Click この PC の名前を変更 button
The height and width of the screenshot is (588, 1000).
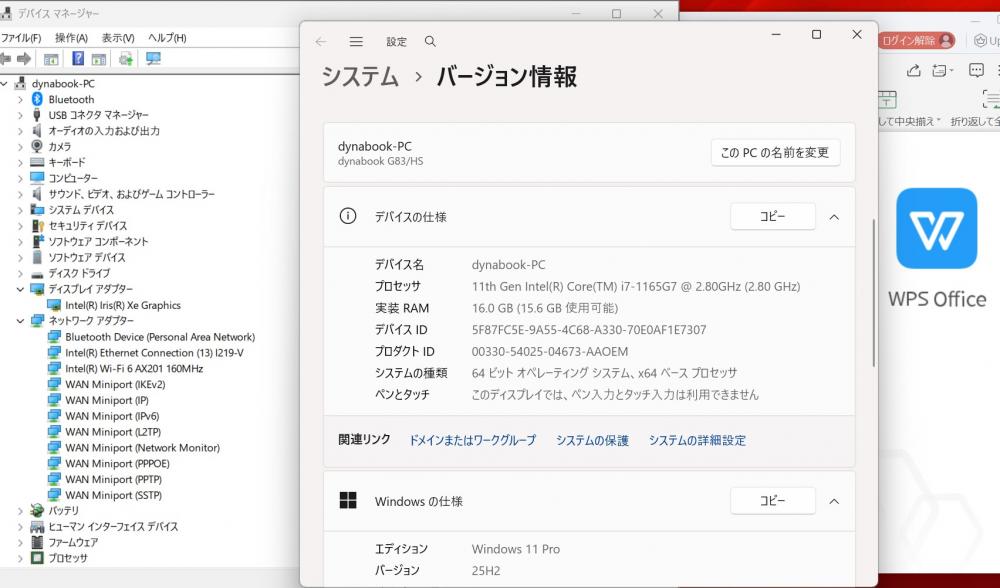point(775,153)
